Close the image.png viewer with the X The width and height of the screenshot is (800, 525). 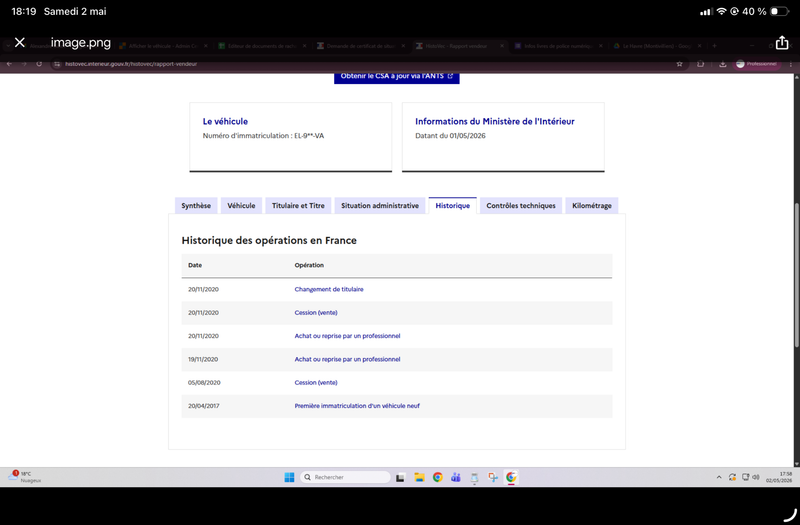20,42
